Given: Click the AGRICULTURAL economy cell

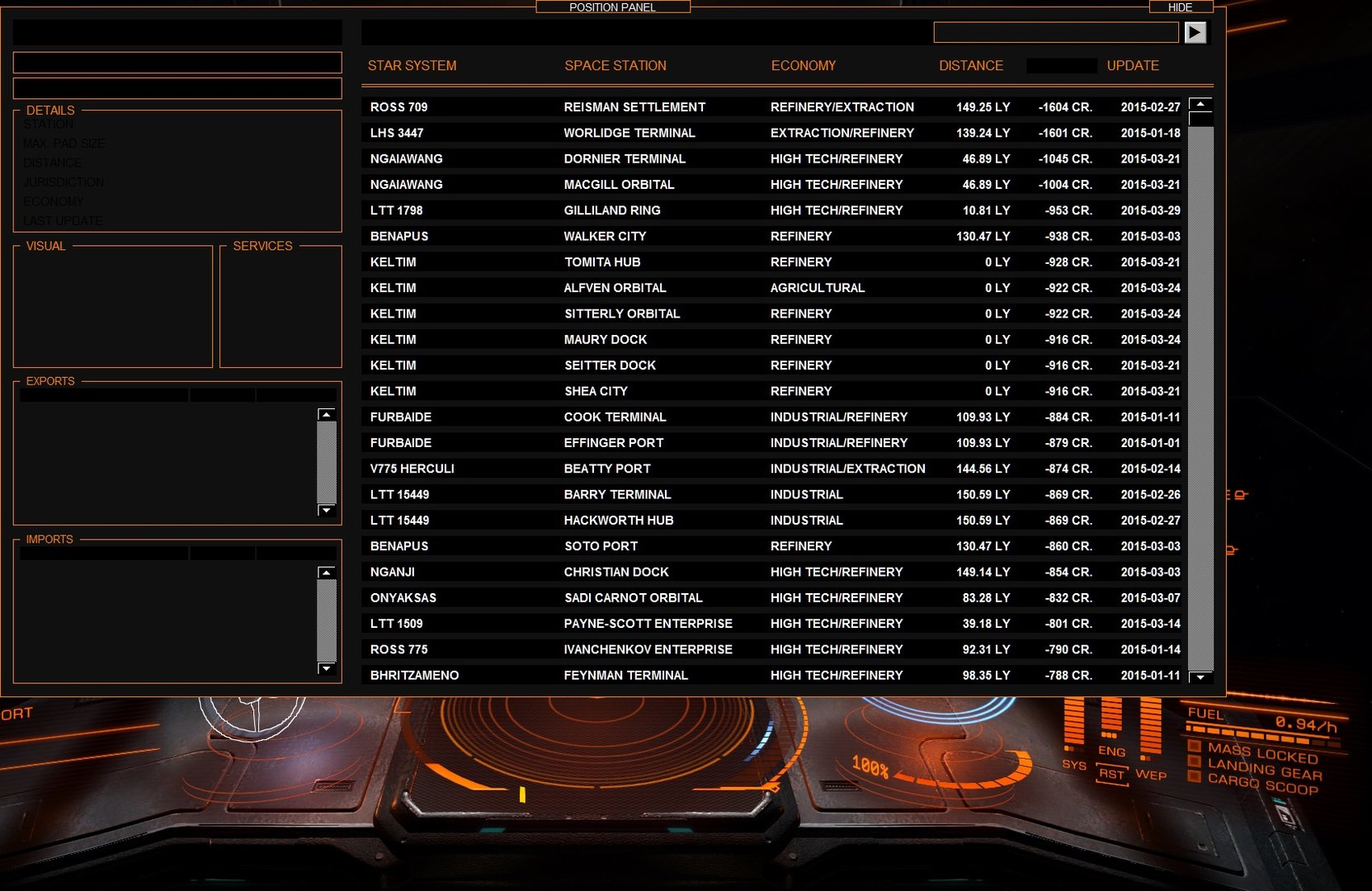Looking at the screenshot, I should click(818, 288).
